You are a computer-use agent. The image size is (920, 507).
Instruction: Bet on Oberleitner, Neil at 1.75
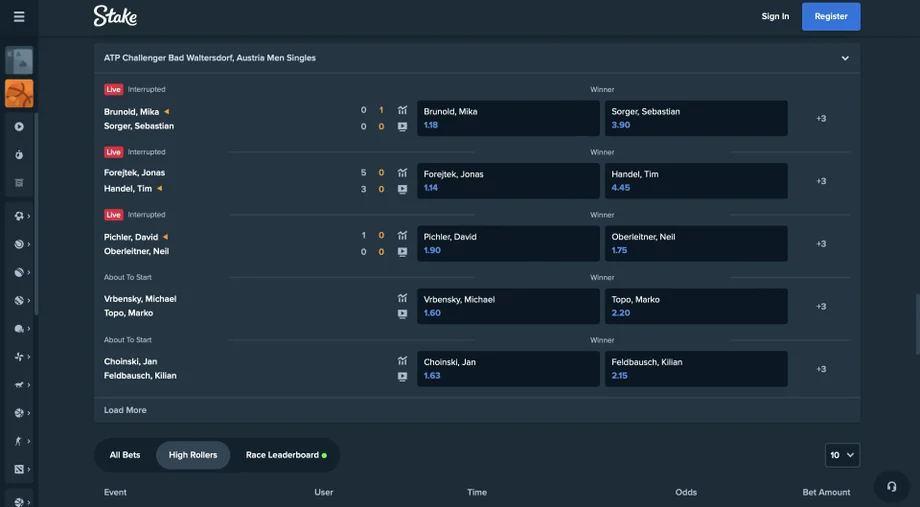[x=696, y=244]
